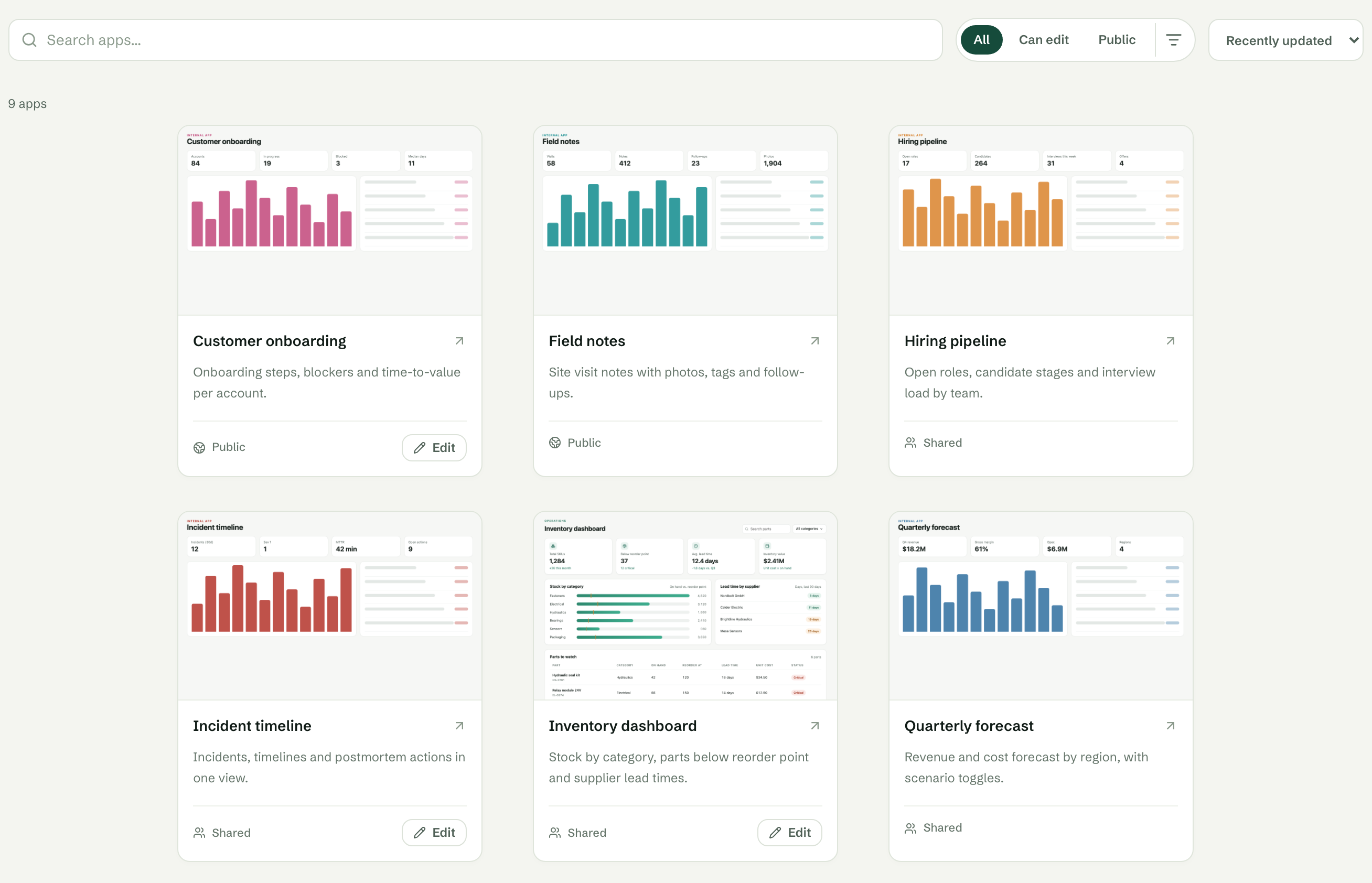
Task: Open the Quarterly forecast preview thumbnail
Action: [1041, 606]
